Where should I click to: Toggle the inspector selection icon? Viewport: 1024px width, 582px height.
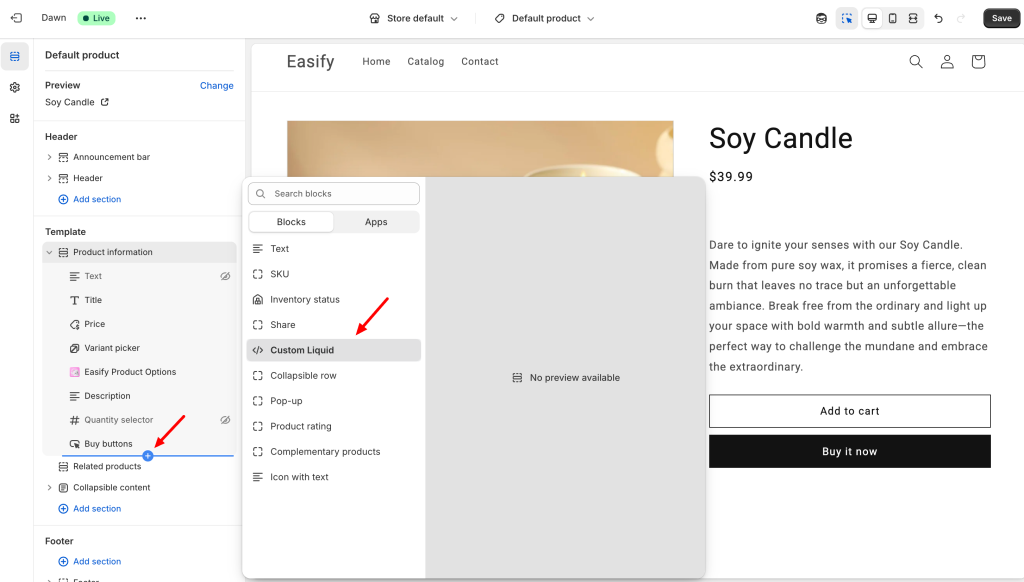click(847, 18)
